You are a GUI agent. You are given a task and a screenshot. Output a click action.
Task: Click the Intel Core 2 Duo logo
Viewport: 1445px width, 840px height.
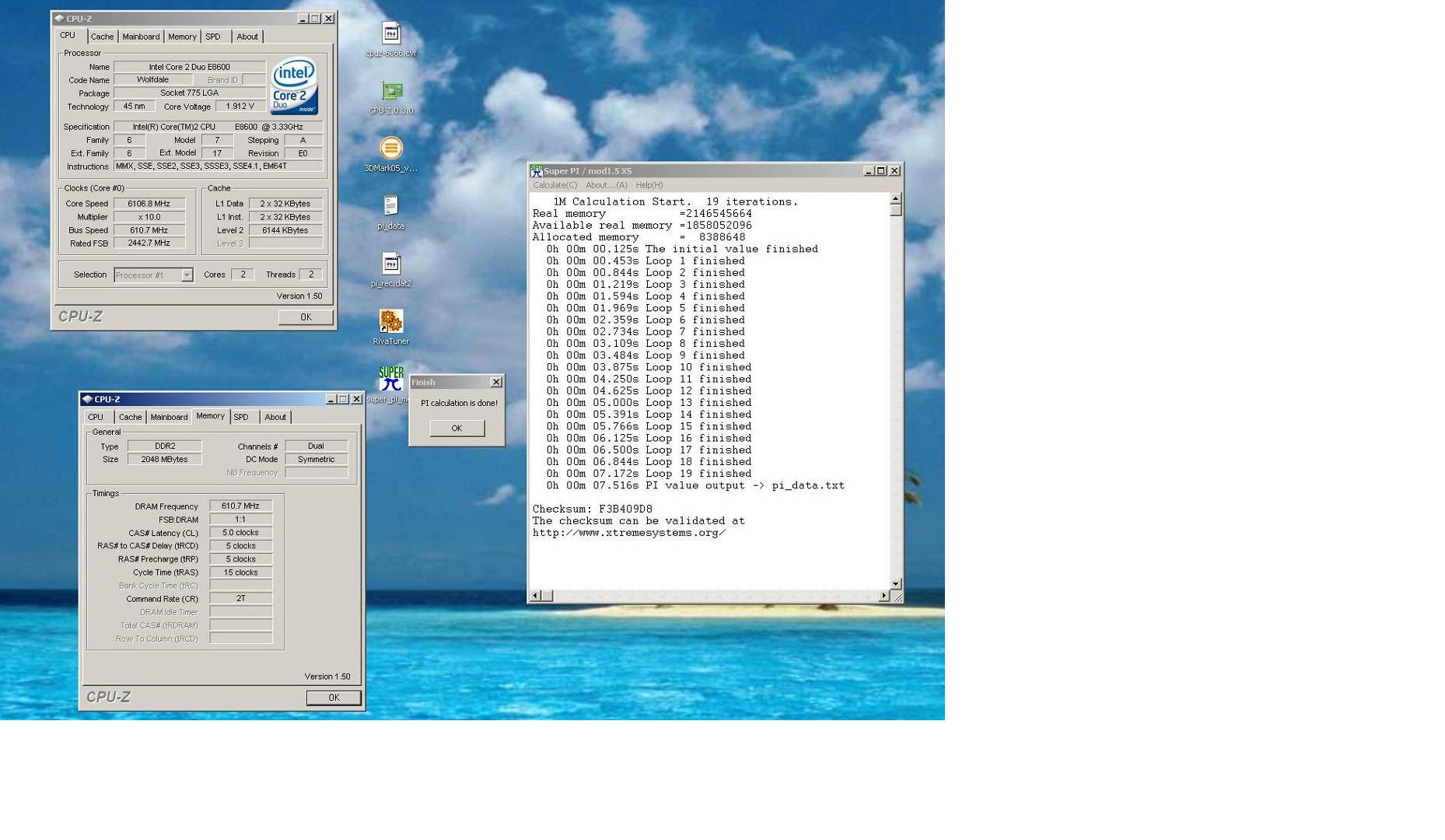pos(295,86)
